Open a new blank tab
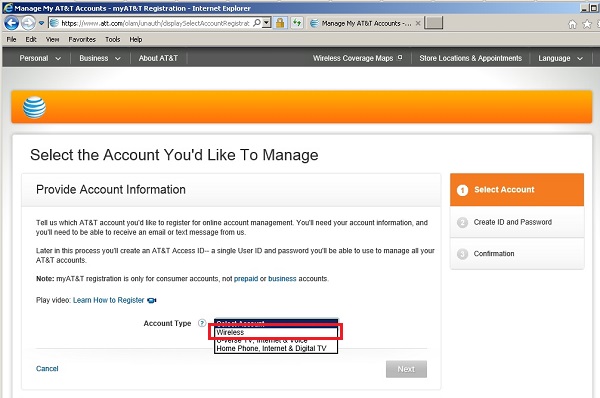 click(434, 23)
